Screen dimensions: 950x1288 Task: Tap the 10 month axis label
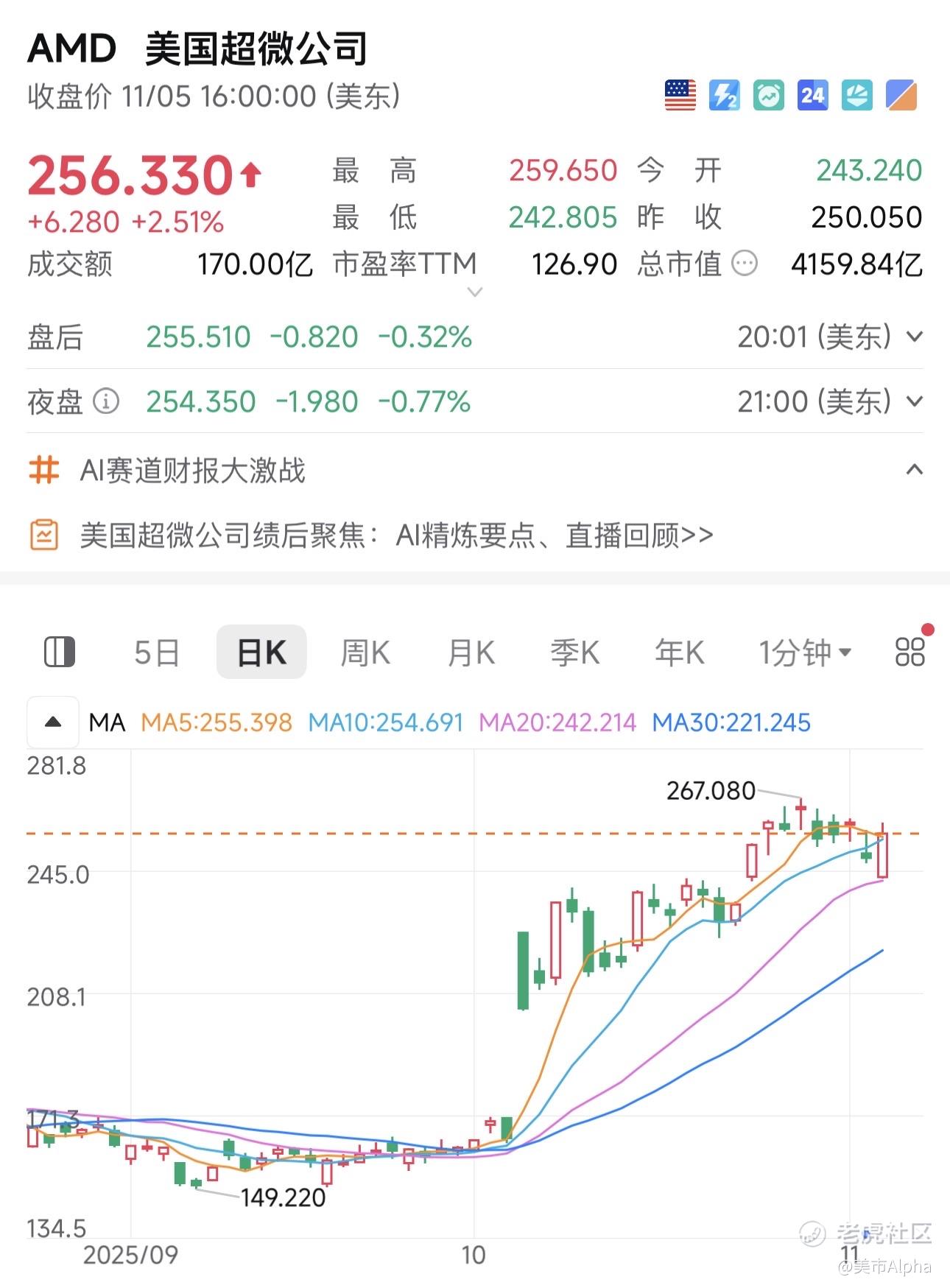[474, 1255]
